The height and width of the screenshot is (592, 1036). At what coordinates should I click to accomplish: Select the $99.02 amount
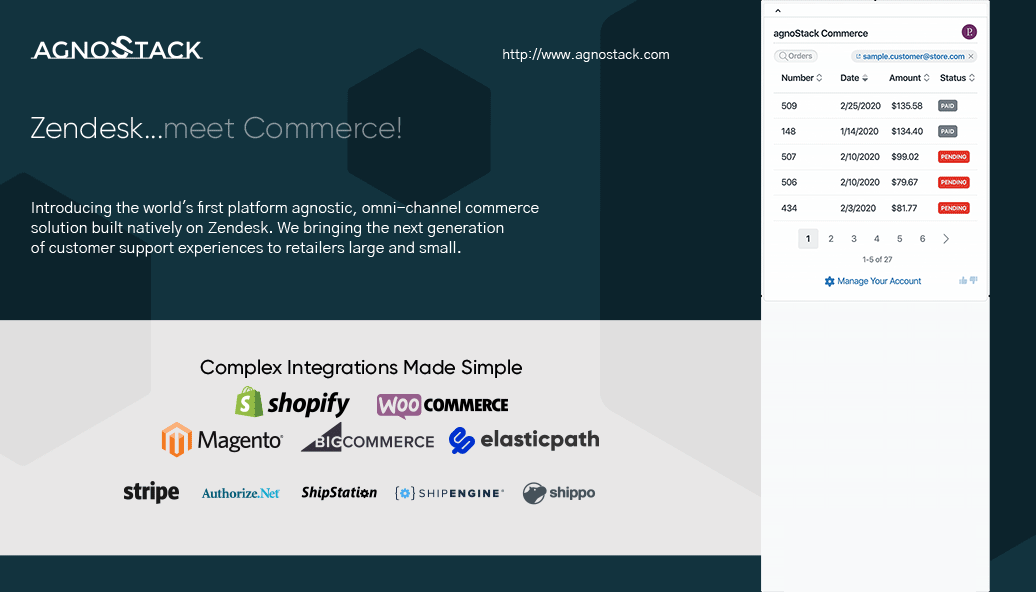905,157
